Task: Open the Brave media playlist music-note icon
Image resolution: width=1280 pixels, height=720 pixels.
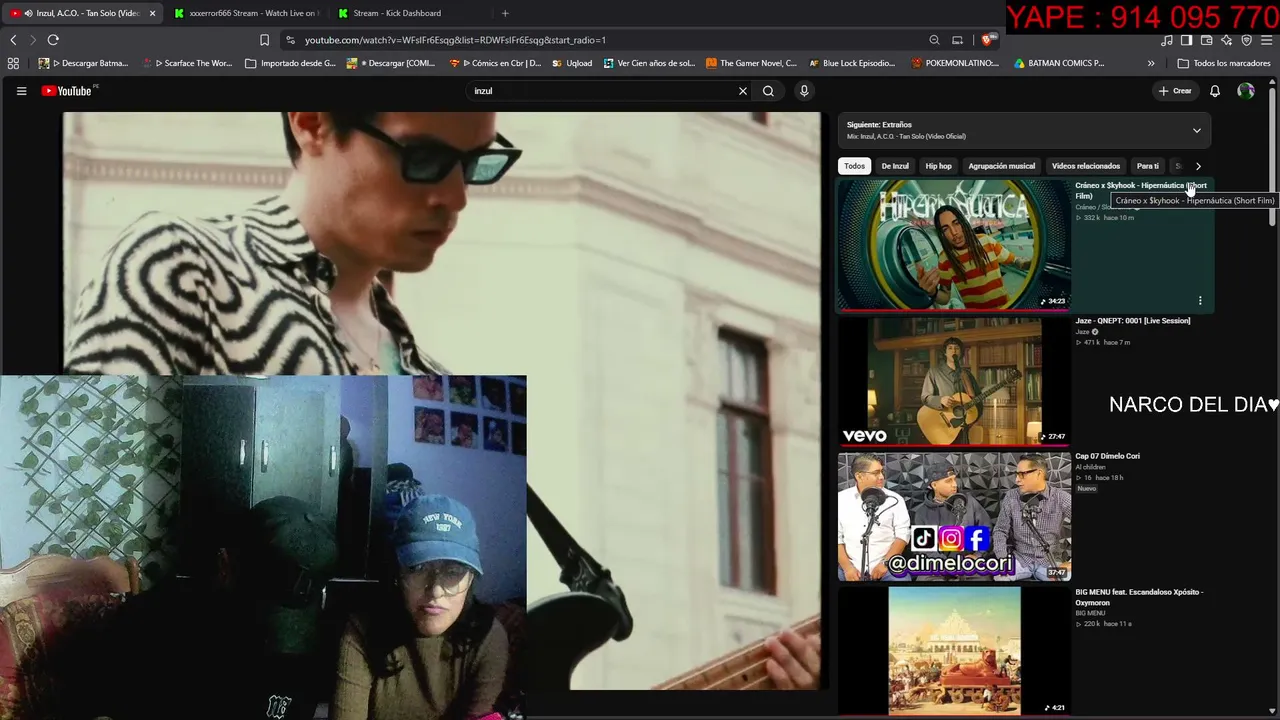Action: [1167, 40]
